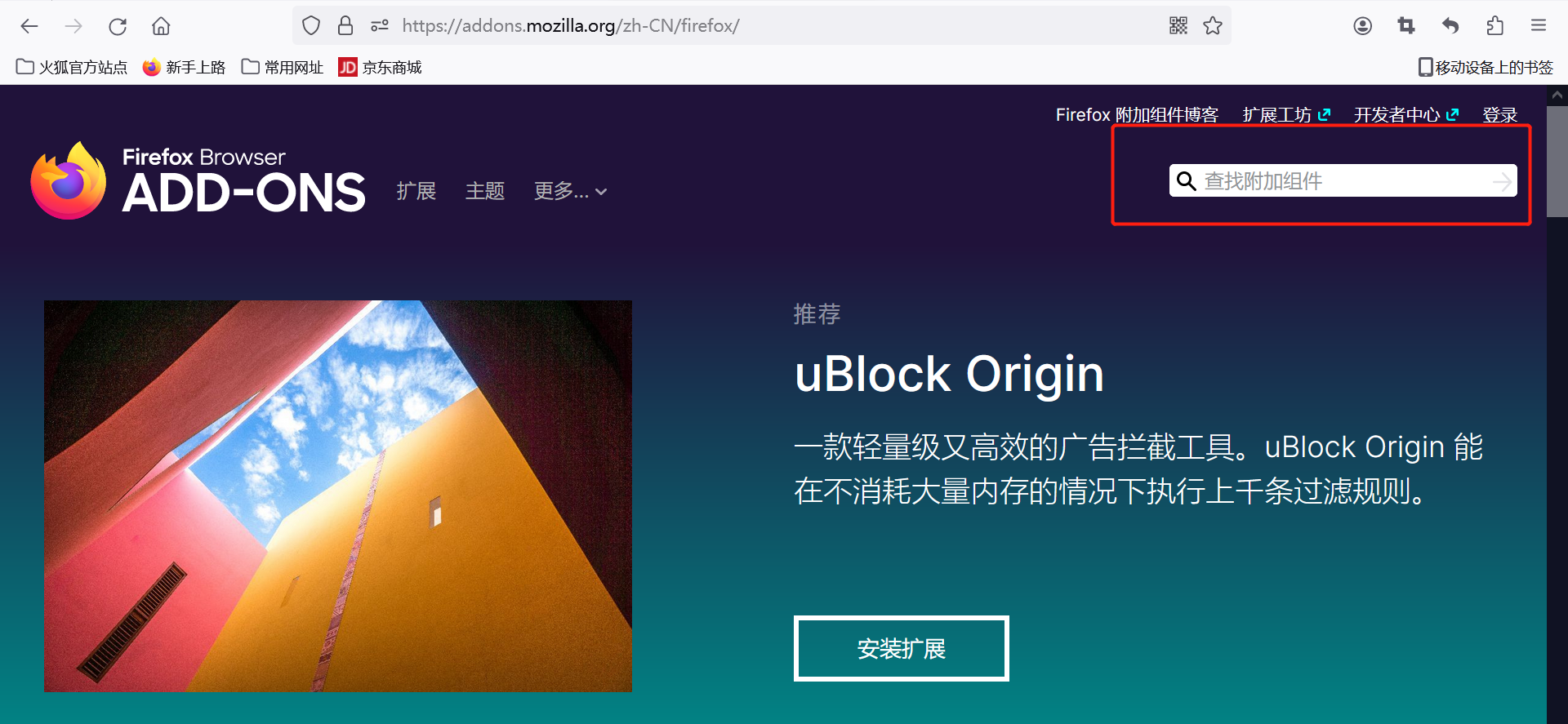The height and width of the screenshot is (724, 1568).
Task: Open the browser Home page icon
Action: pos(161,26)
